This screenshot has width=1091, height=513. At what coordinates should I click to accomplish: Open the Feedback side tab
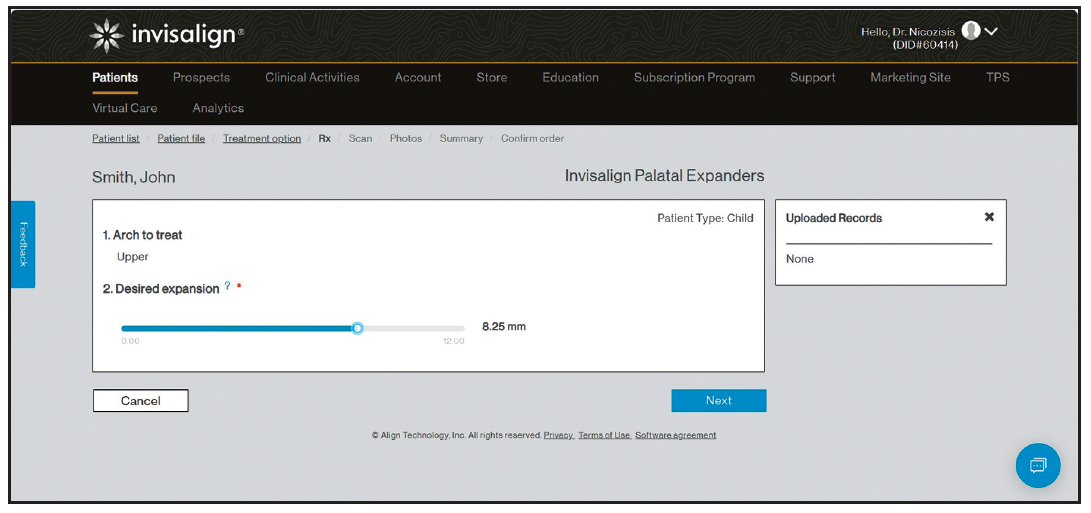23,244
